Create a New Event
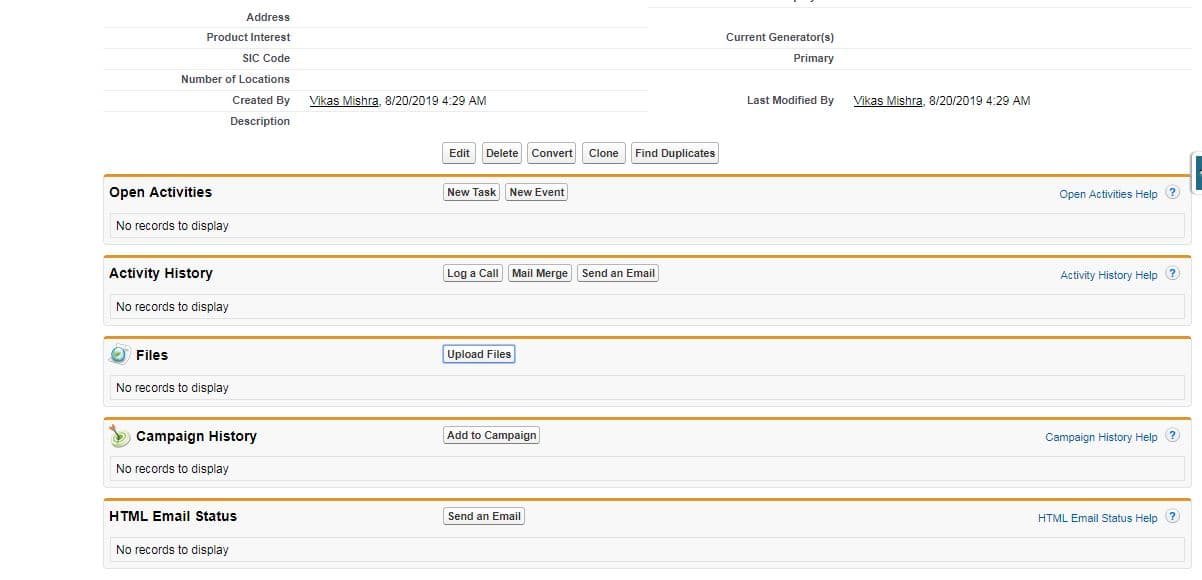 tap(537, 192)
